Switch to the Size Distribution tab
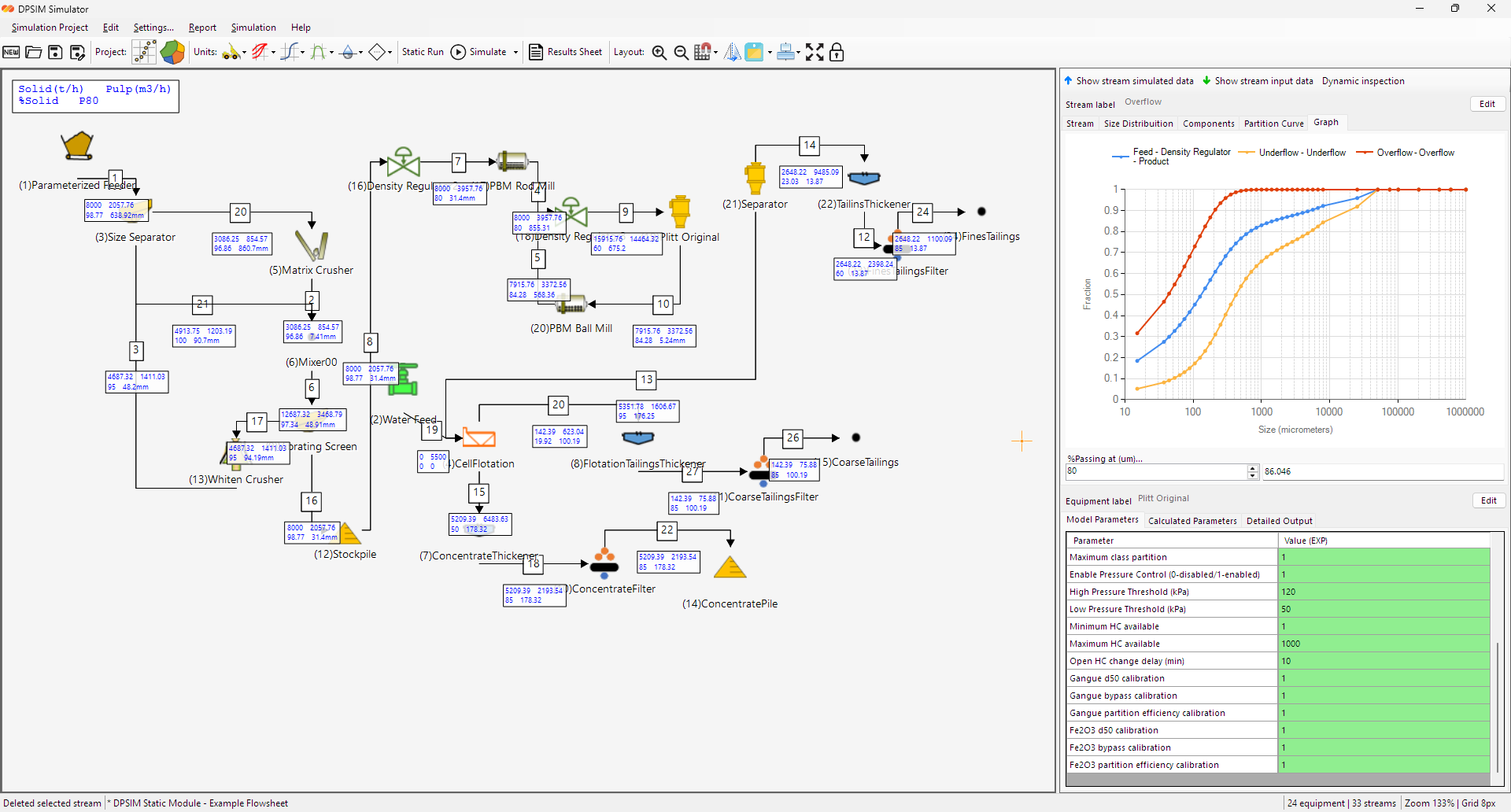Screen dimensions: 1511x812 [1138, 124]
